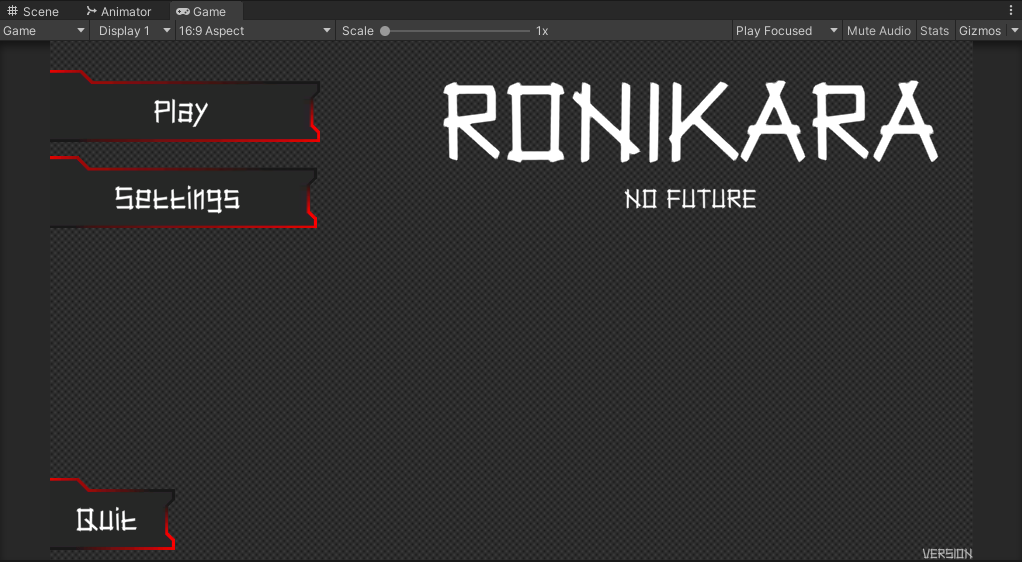Open the Animator tab
The width and height of the screenshot is (1022, 562).
point(119,11)
